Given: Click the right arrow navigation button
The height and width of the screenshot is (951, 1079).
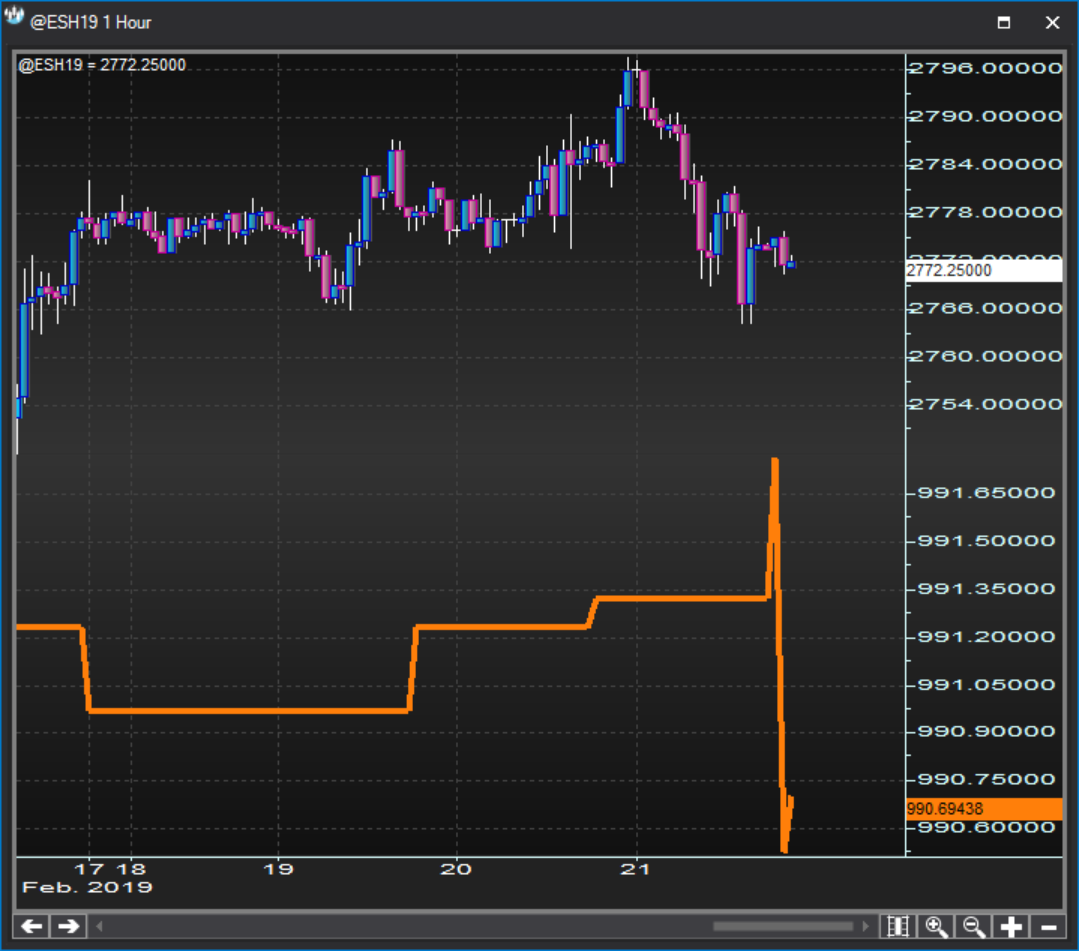Looking at the screenshot, I should coord(69,926).
